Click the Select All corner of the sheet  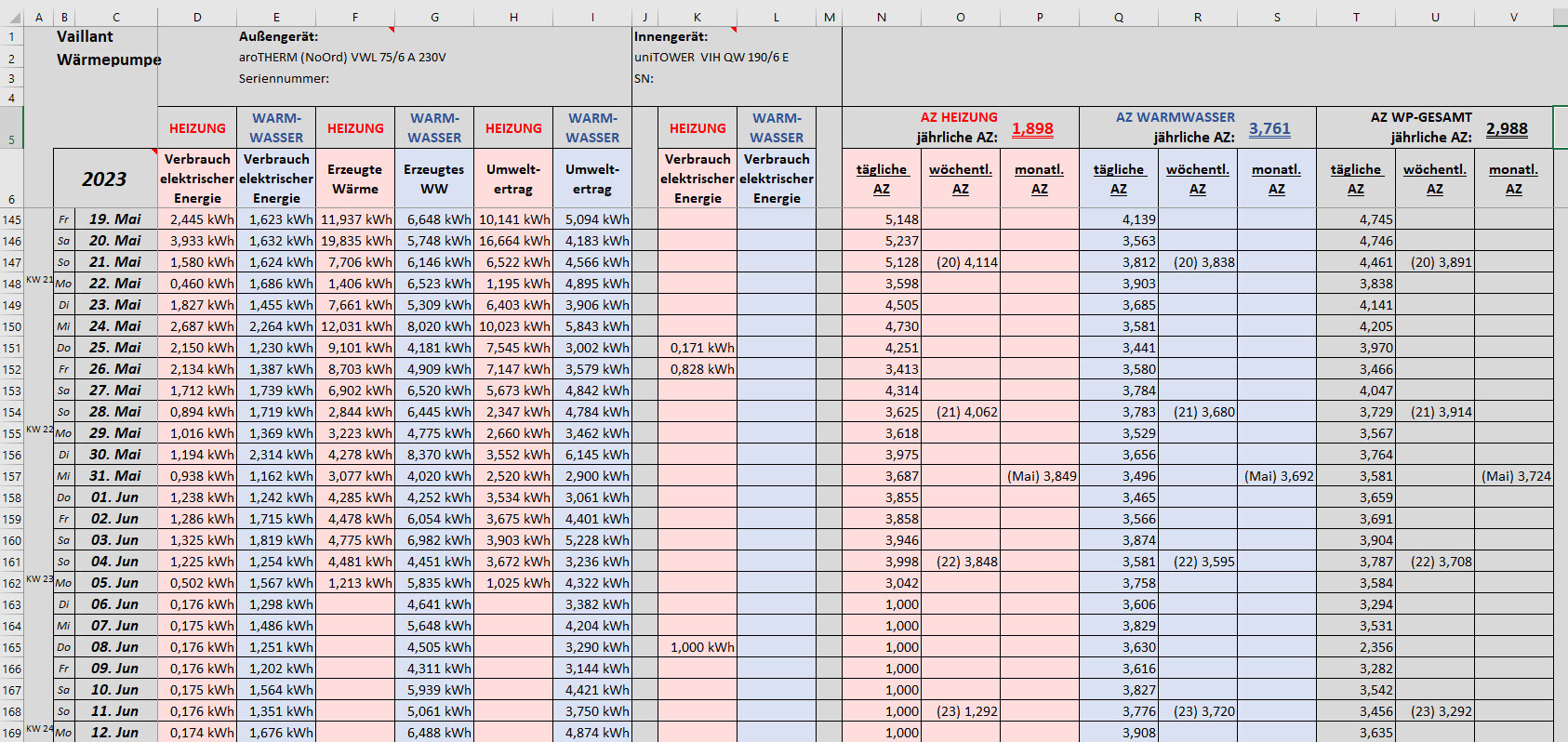coord(11,17)
